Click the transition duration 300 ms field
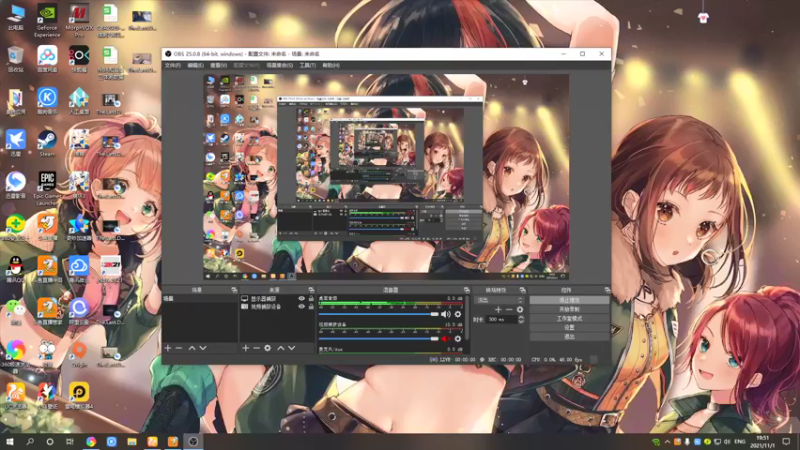800x450 pixels. click(502, 319)
